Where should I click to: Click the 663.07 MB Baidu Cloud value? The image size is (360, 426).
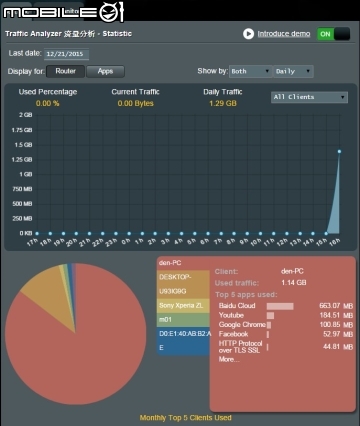click(x=336, y=306)
